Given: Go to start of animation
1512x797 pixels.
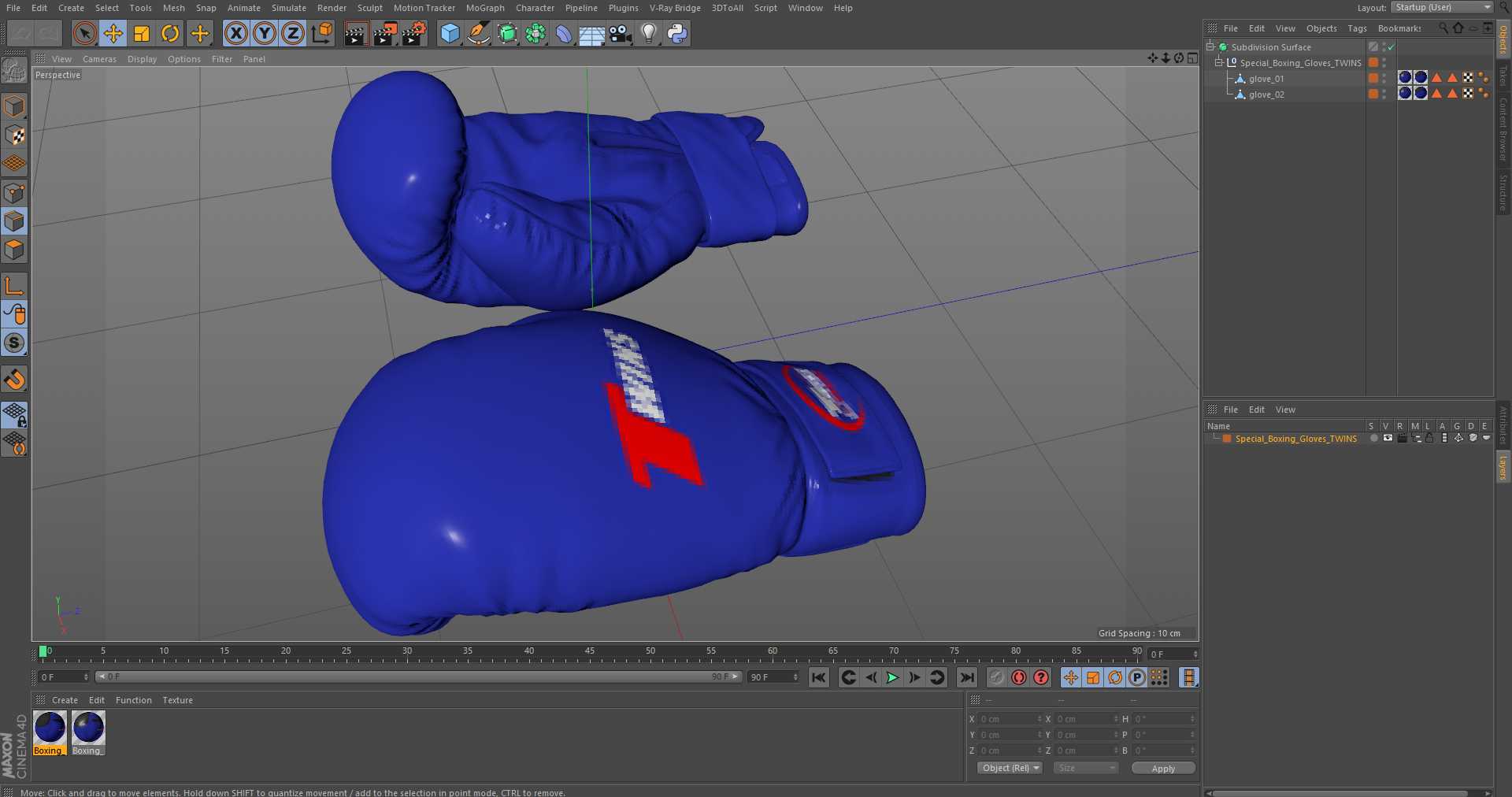Looking at the screenshot, I should pos(819,677).
